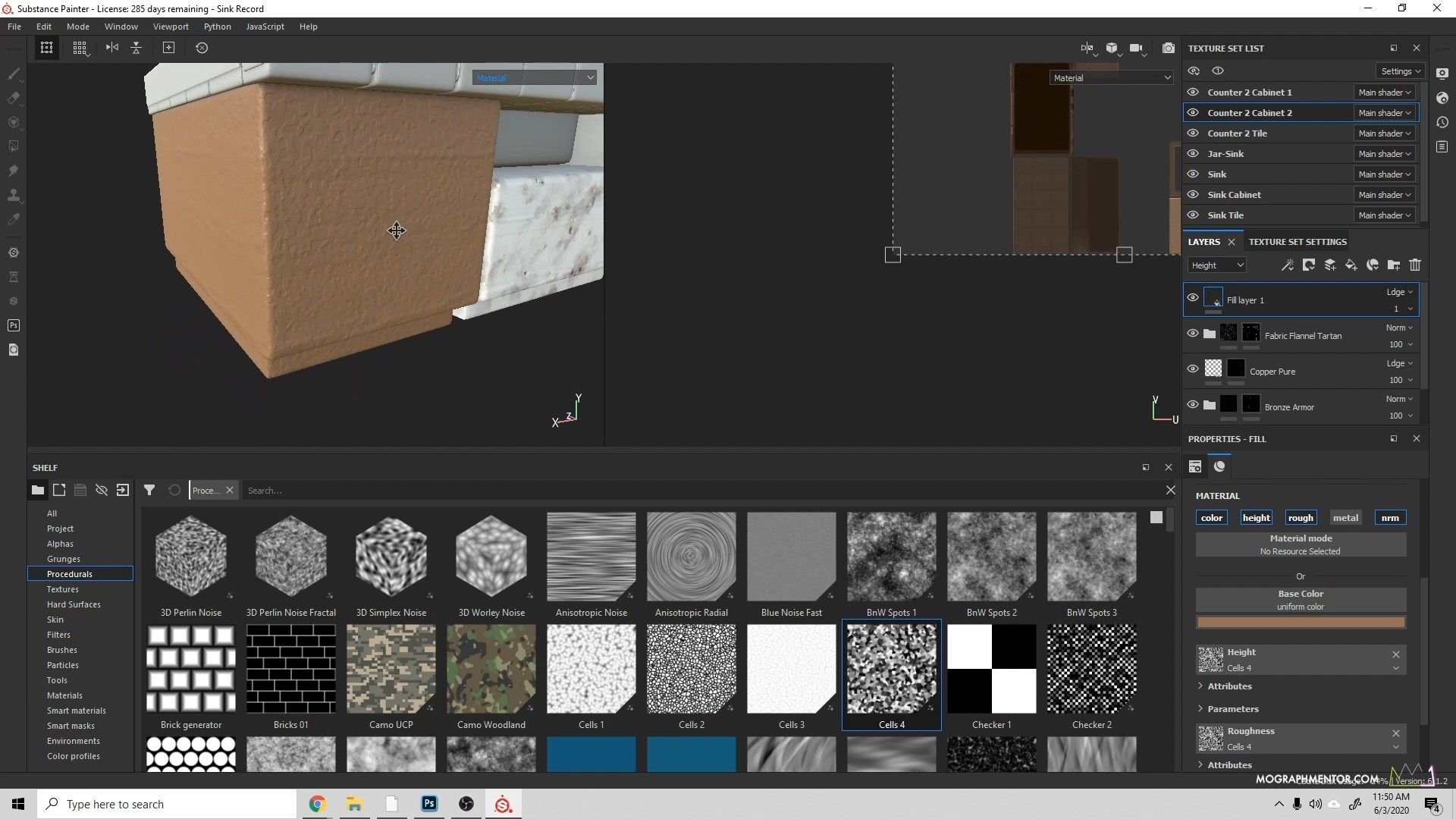Click the hourglass plugin icon in left toolbar

(13, 277)
